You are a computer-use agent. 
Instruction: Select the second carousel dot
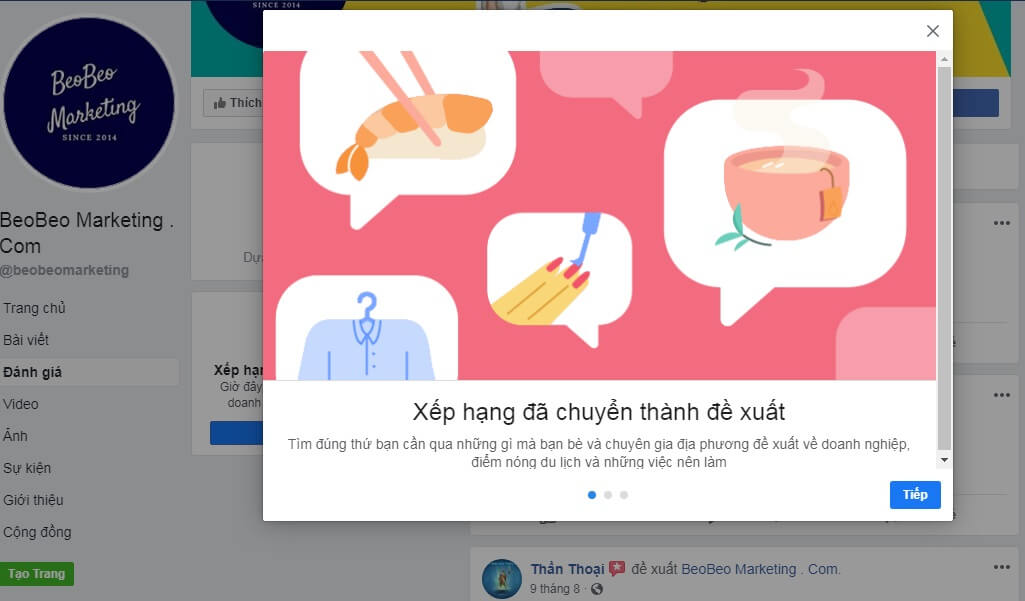607,494
